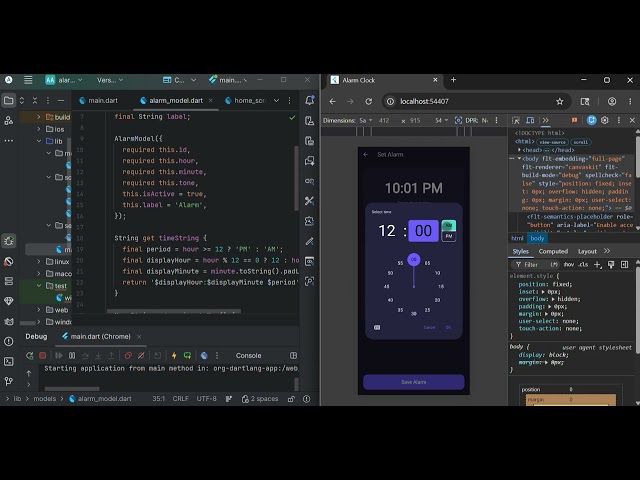Click the html breadcrumb in DevTools
This screenshot has width=640, height=480.
point(517,238)
